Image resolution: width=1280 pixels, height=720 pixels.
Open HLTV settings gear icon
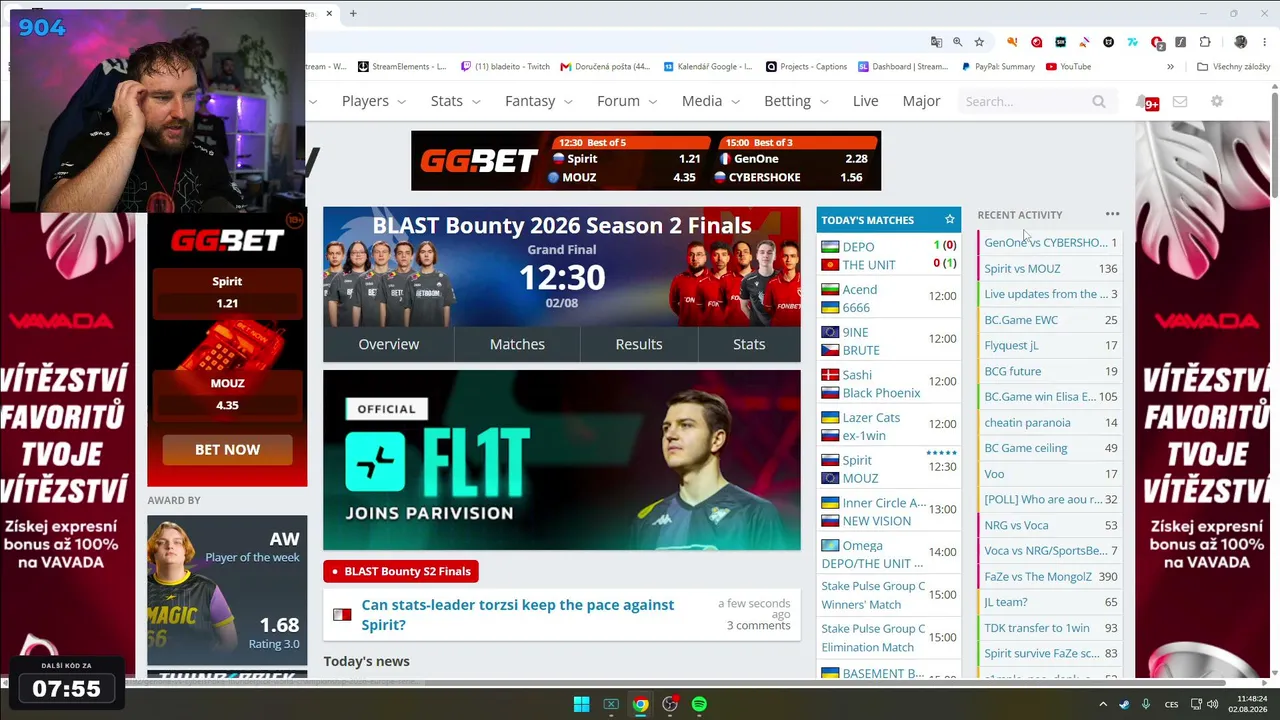click(x=1217, y=101)
